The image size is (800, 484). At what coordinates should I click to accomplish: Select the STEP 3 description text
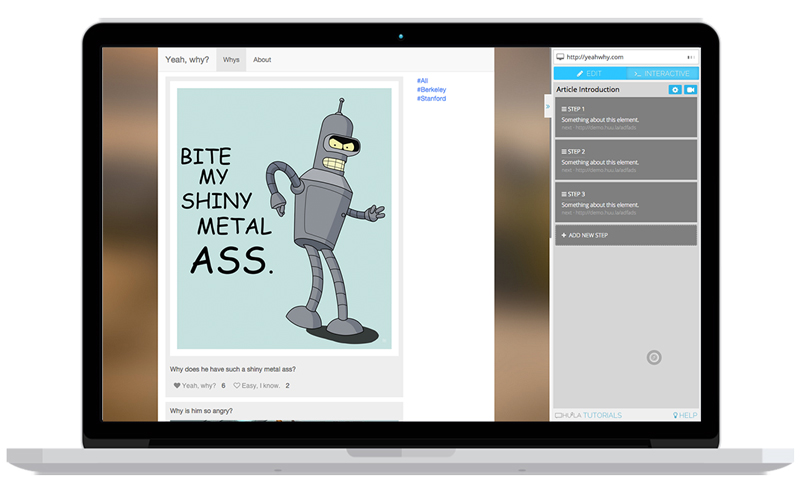(x=600, y=205)
